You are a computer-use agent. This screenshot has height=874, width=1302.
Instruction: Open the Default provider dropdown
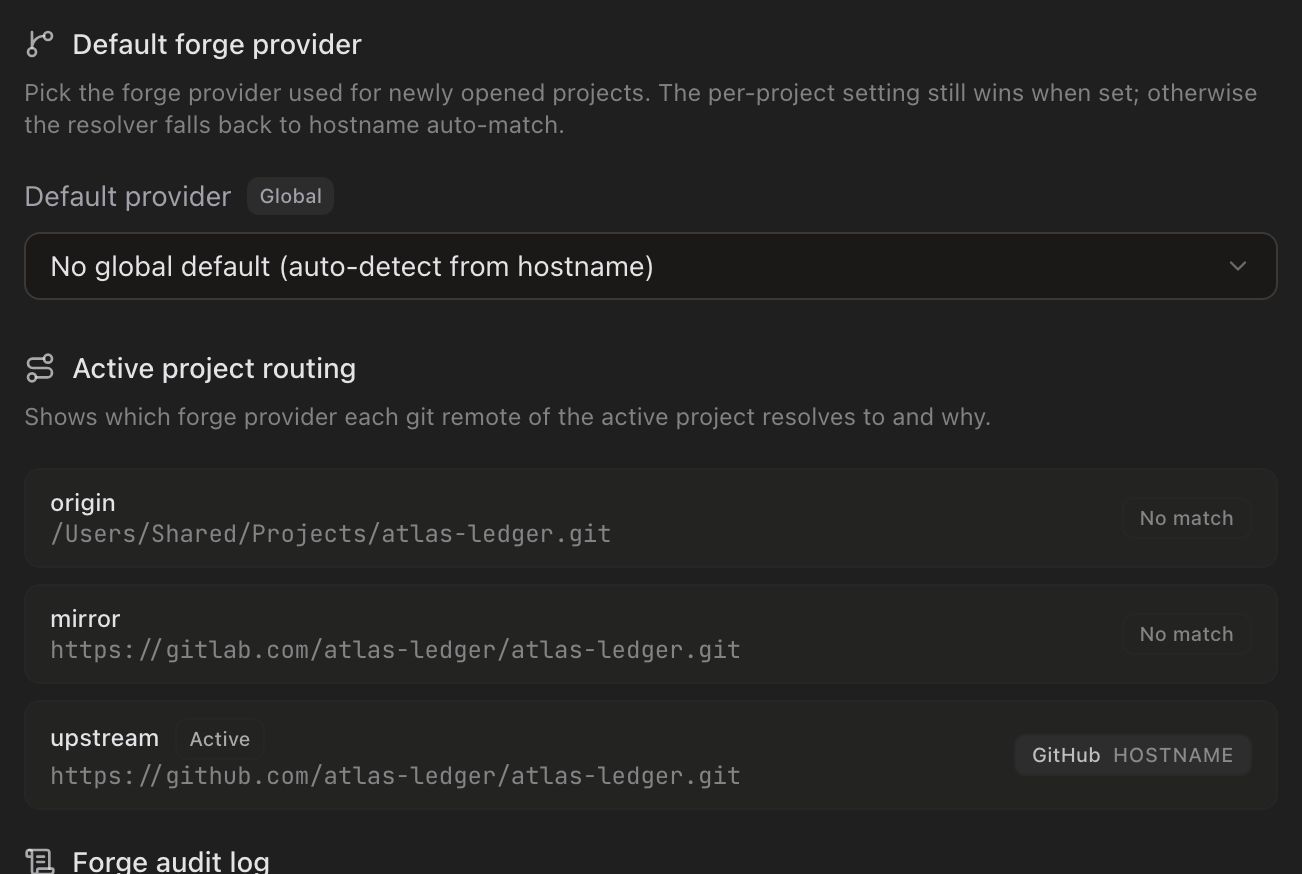pyautogui.click(x=650, y=266)
